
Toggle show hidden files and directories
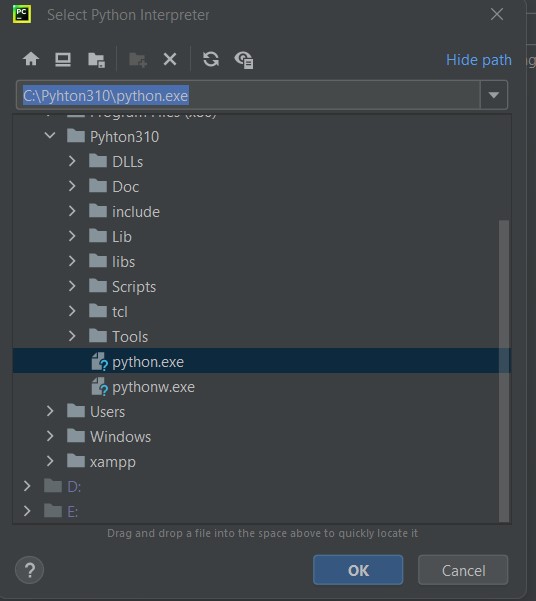click(x=244, y=60)
